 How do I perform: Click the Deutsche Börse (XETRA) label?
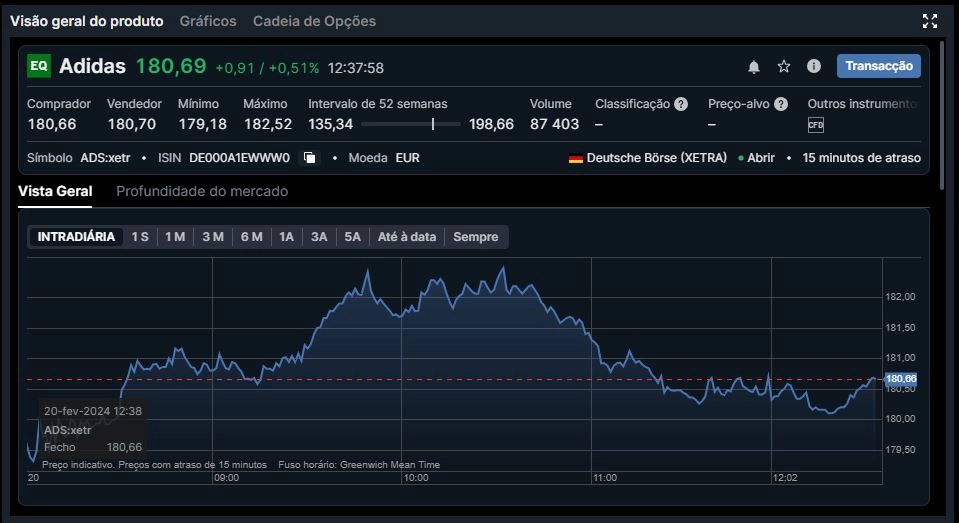(x=657, y=158)
